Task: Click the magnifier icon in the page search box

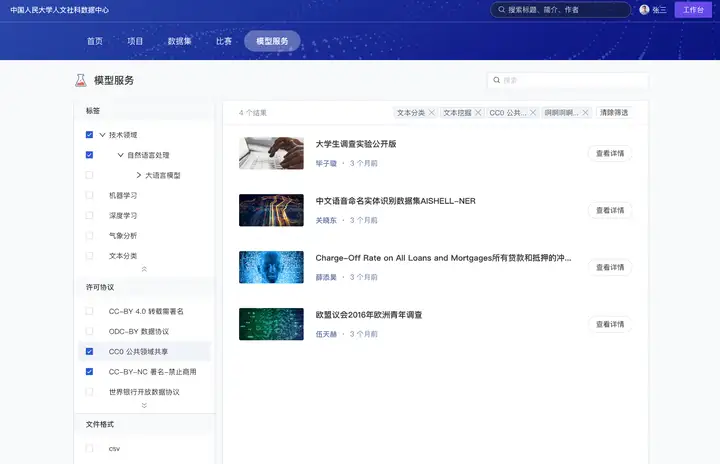Action: coord(496,80)
